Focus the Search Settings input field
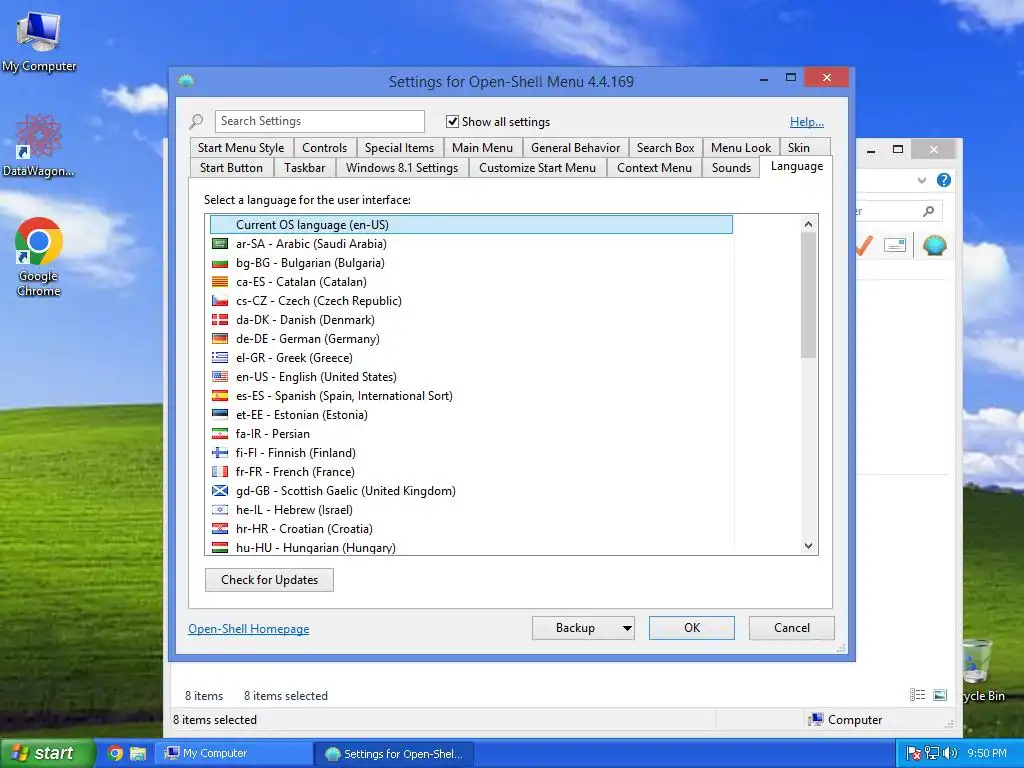This screenshot has height=768, width=1024. (319, 121)
